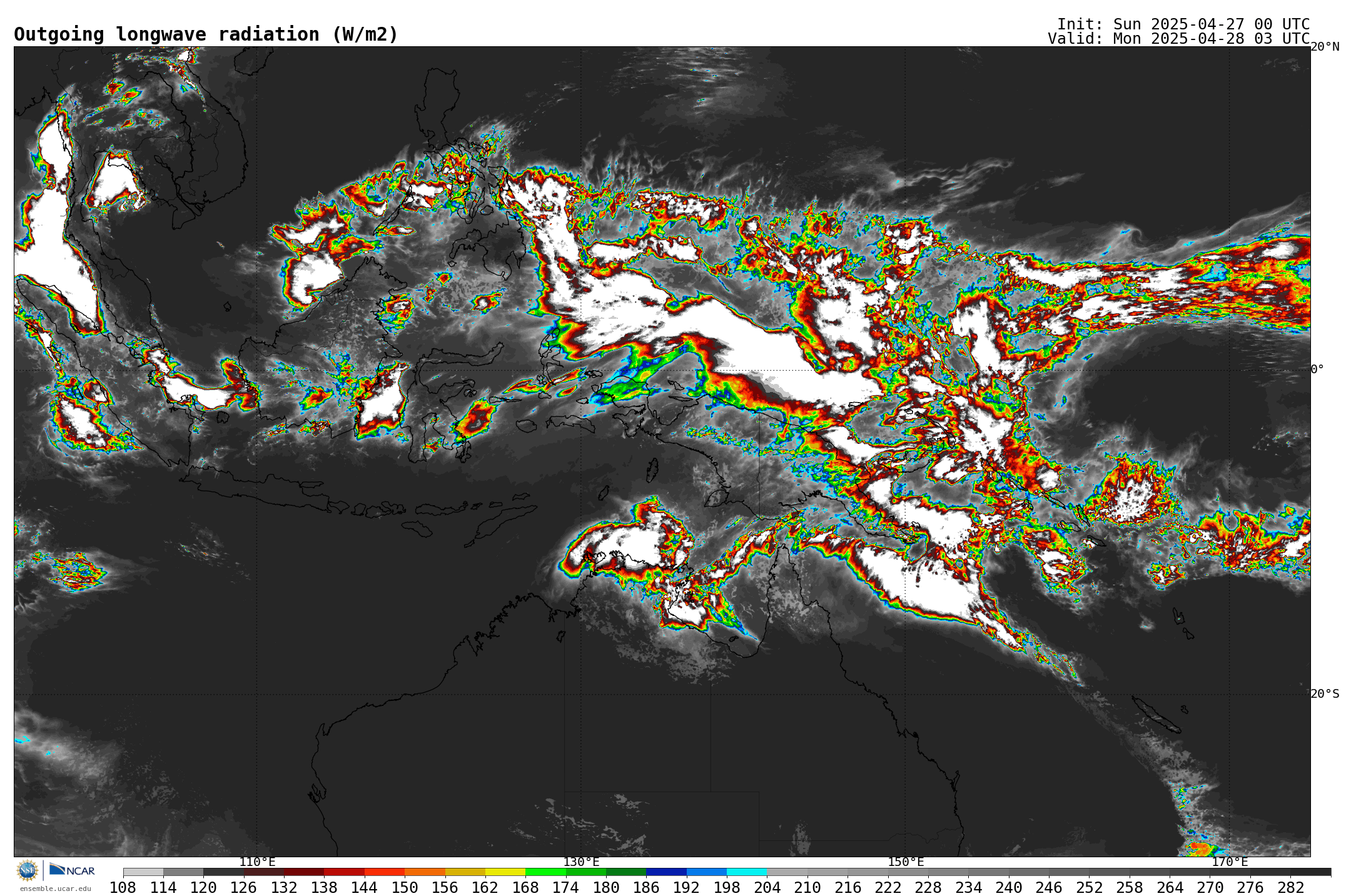
Task: Click the colorbar value 114
Action: click(163, 888)
